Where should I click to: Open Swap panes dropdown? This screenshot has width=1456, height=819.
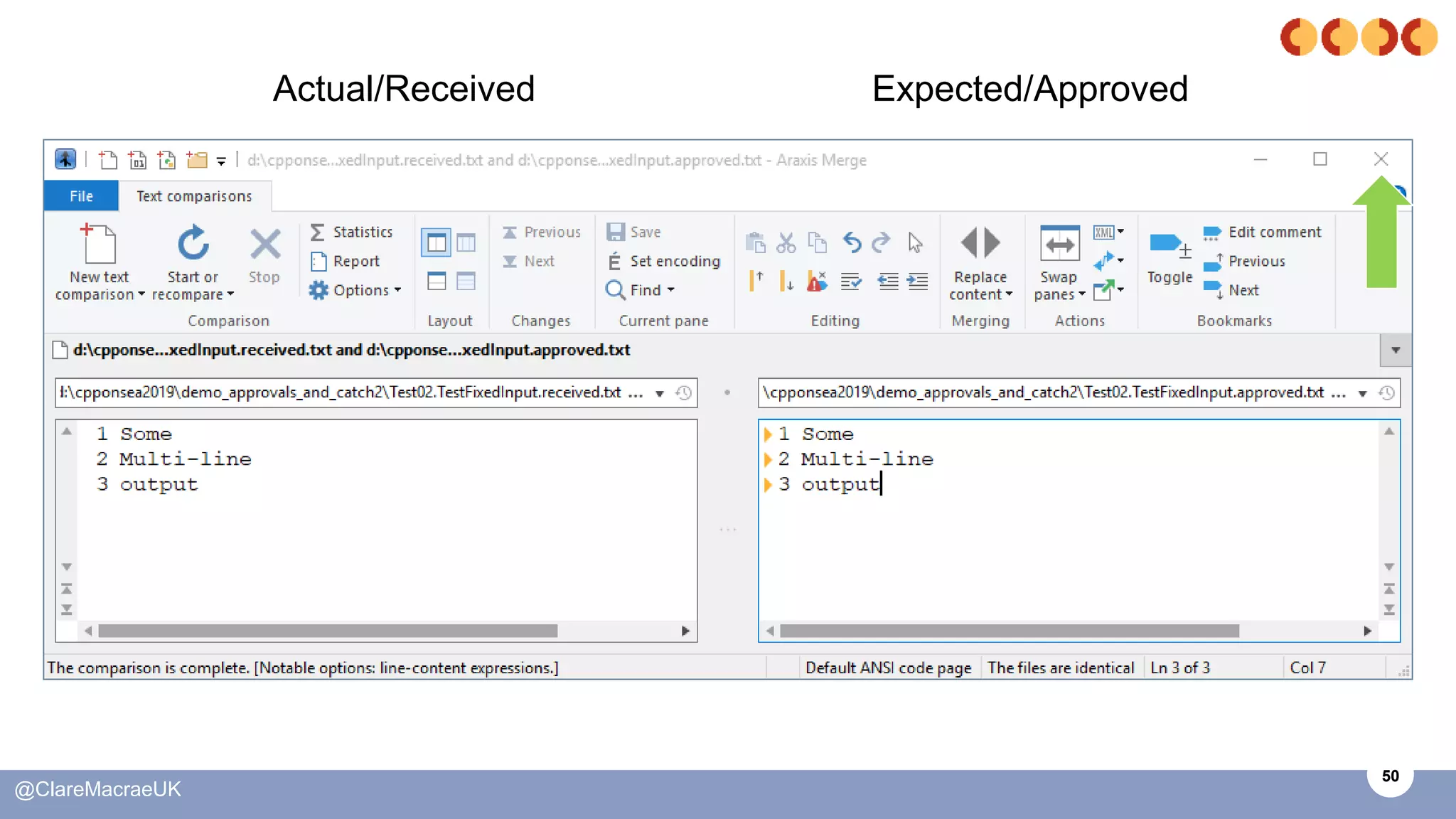(1059, 263)
